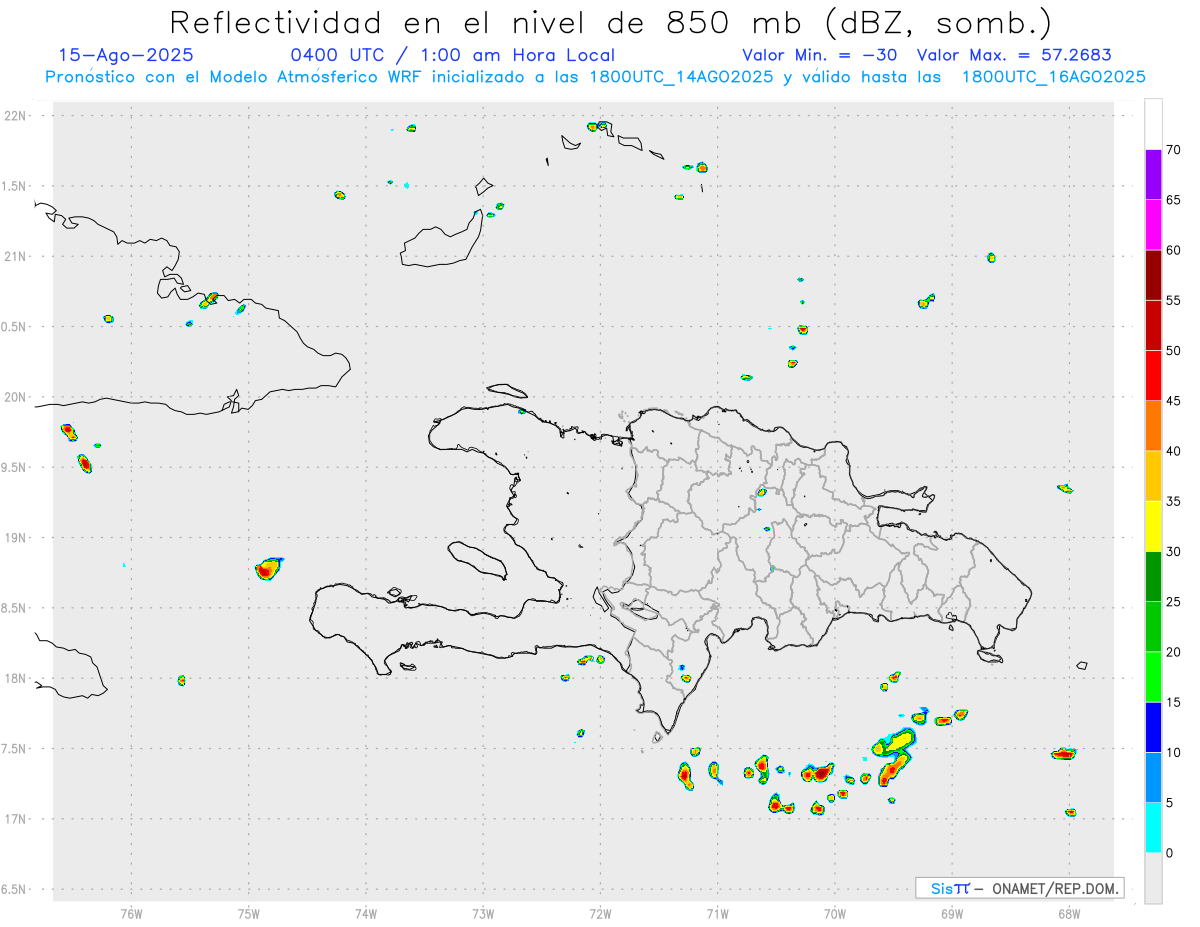Select the date label "15-Ago-2025"

(x=127, y=55)
